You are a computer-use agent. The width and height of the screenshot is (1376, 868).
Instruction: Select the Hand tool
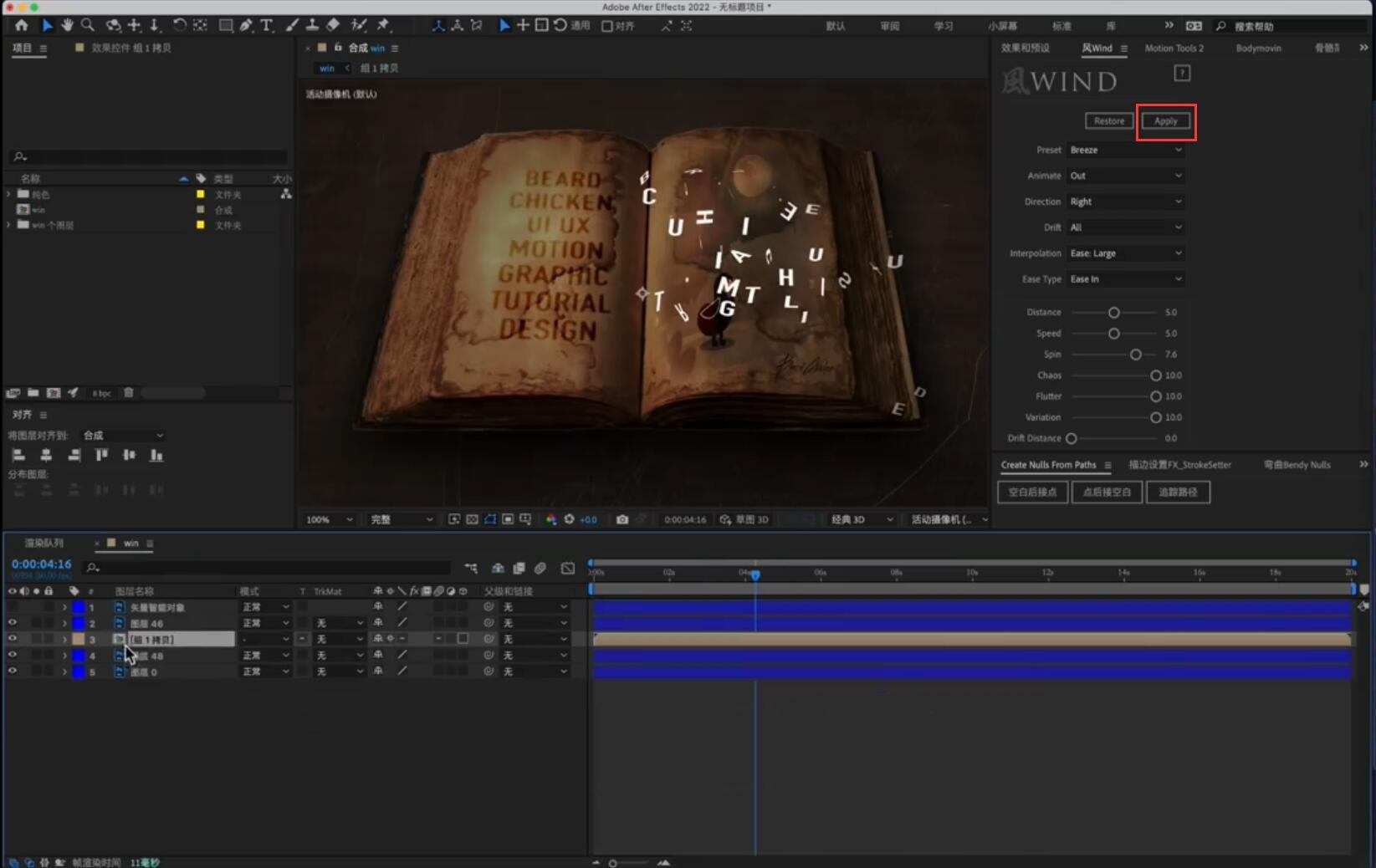point(67,26)
